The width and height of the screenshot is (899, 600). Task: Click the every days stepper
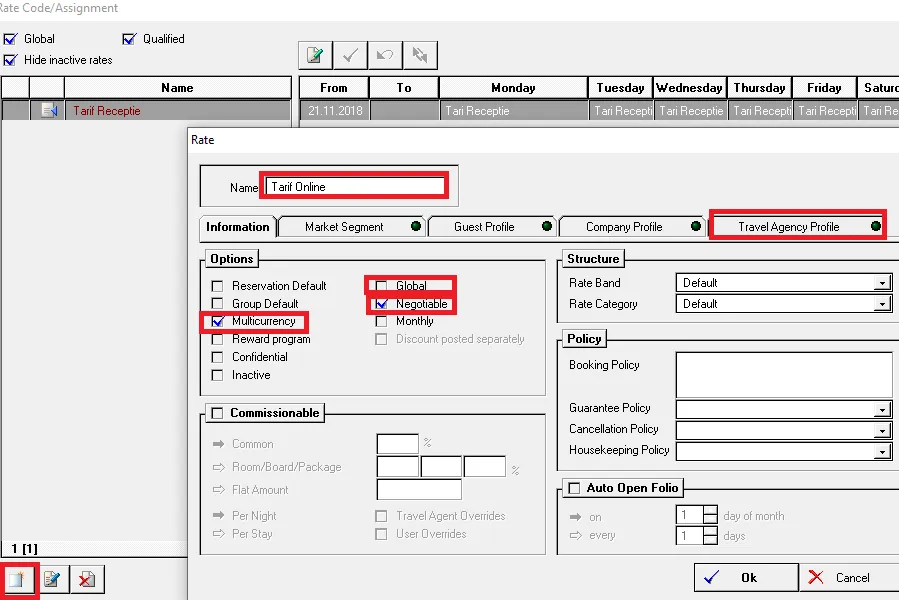(710, 535)
